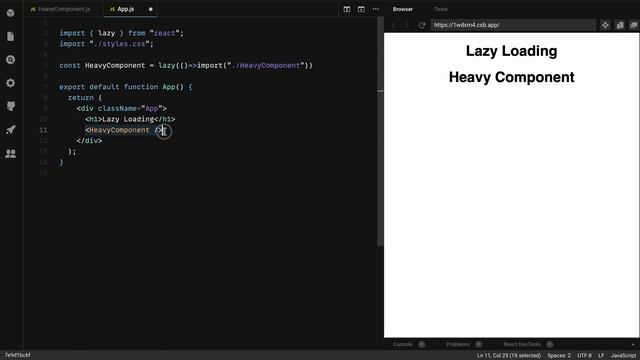
Task: Click HeavyComponent constant name on const line
Action: point(115,65)
